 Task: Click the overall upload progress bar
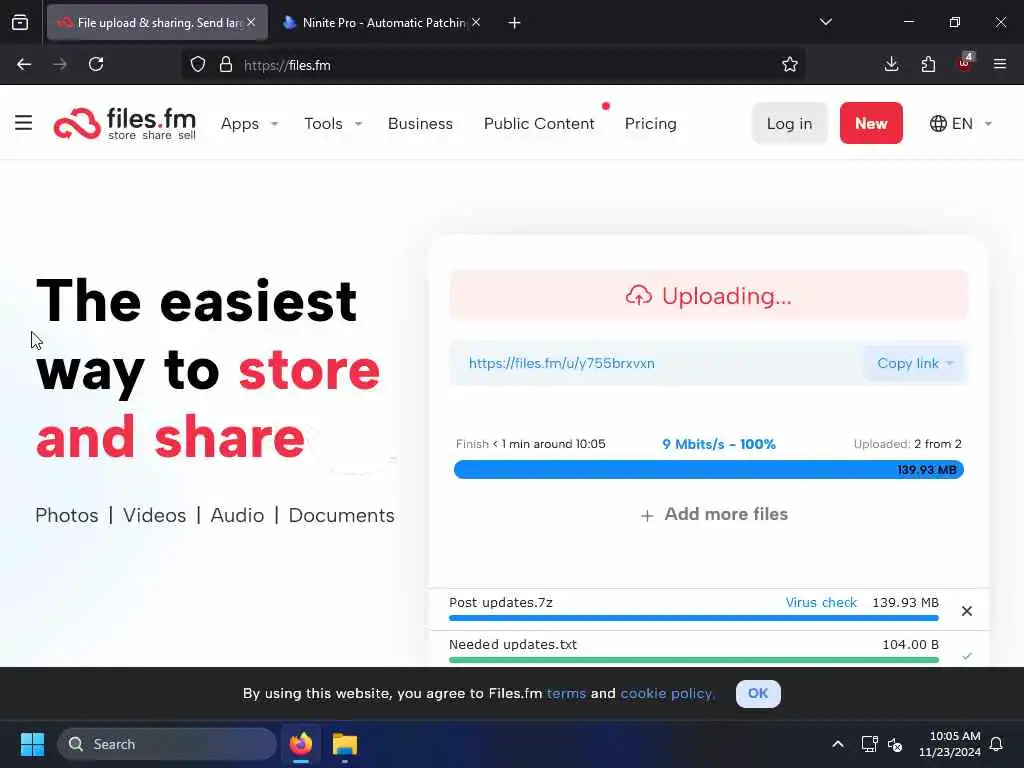tap(709, 470)
